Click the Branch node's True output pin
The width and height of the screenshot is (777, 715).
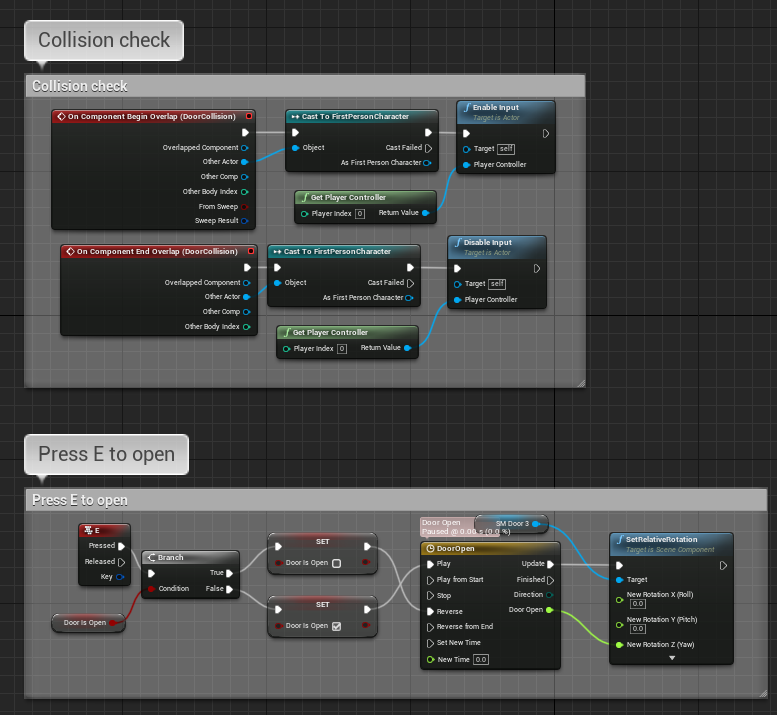(x=229, y=573)
